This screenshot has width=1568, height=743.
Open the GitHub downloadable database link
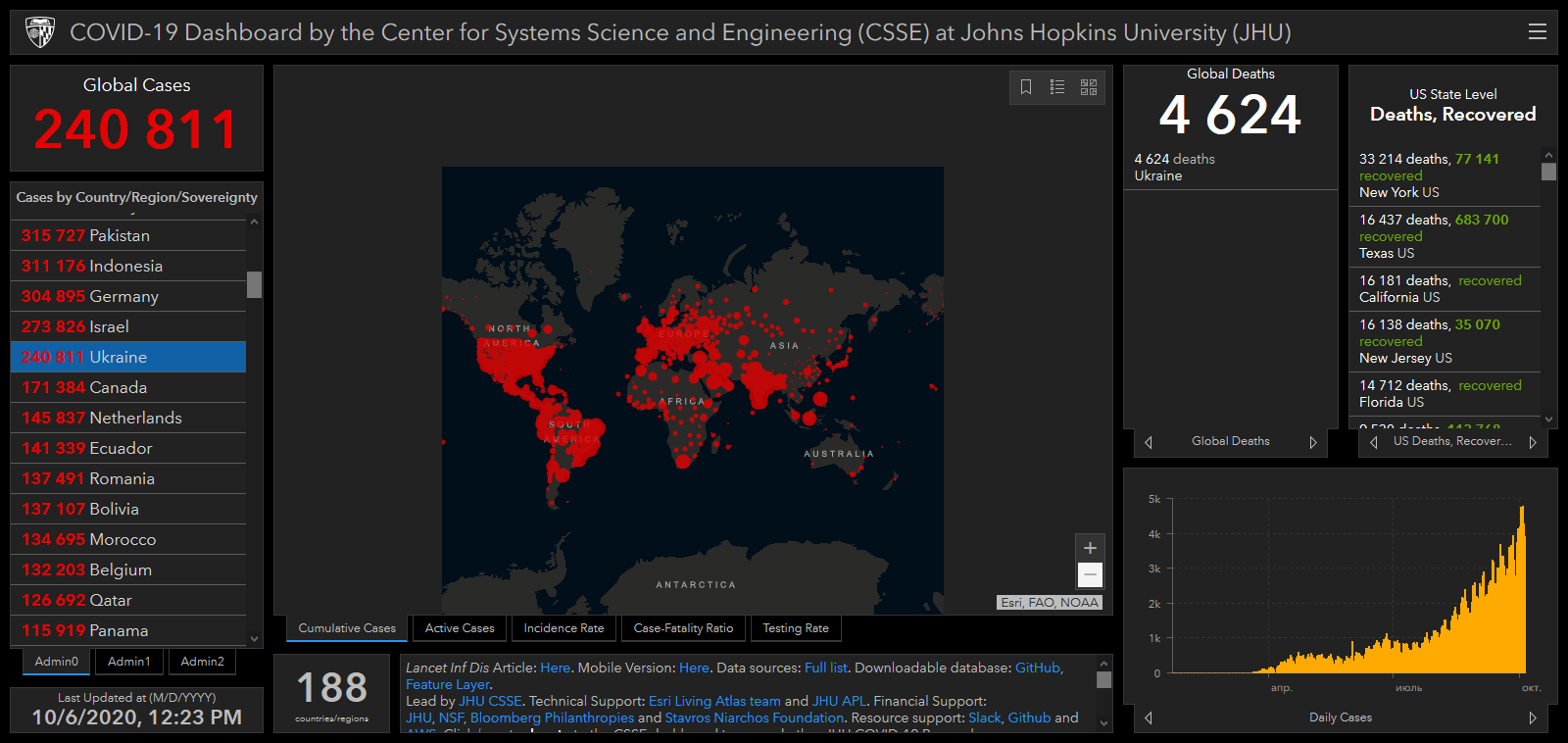(1038, 668)
